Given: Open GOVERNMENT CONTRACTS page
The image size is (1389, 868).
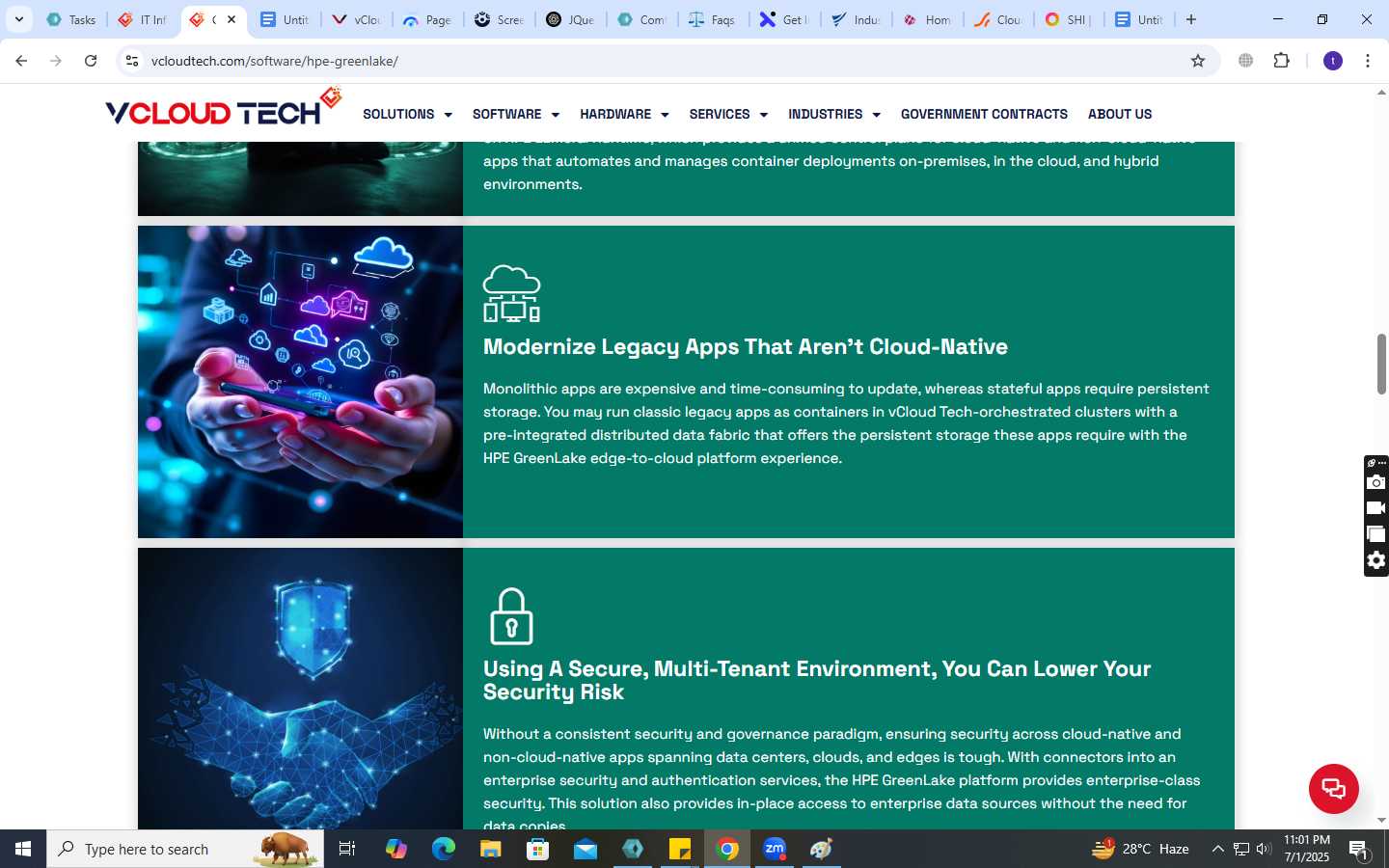Looking at the screenshot, I should click(984, 114).
